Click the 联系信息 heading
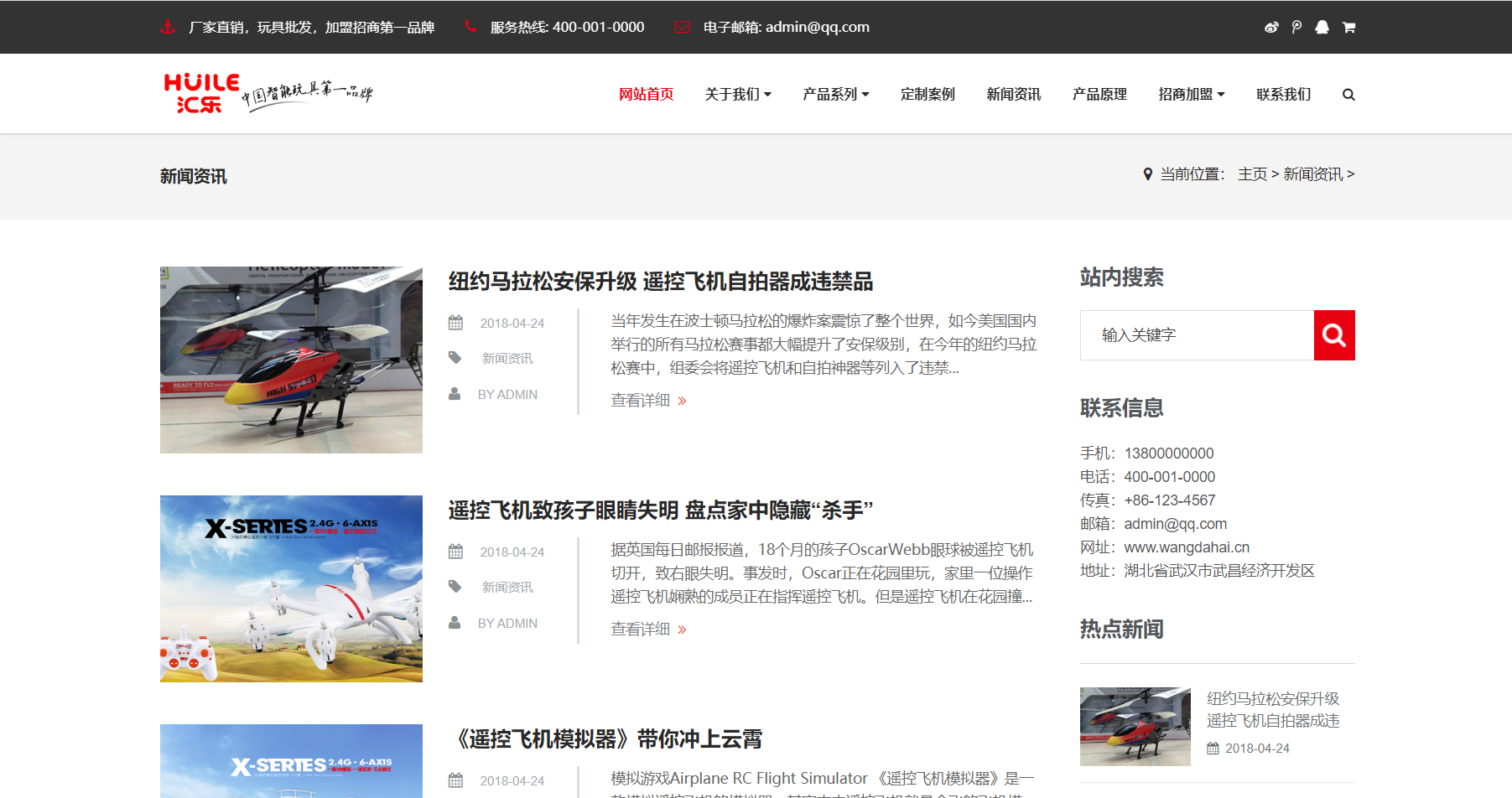Screen dimensions: 1512x798 [1122, 408]
